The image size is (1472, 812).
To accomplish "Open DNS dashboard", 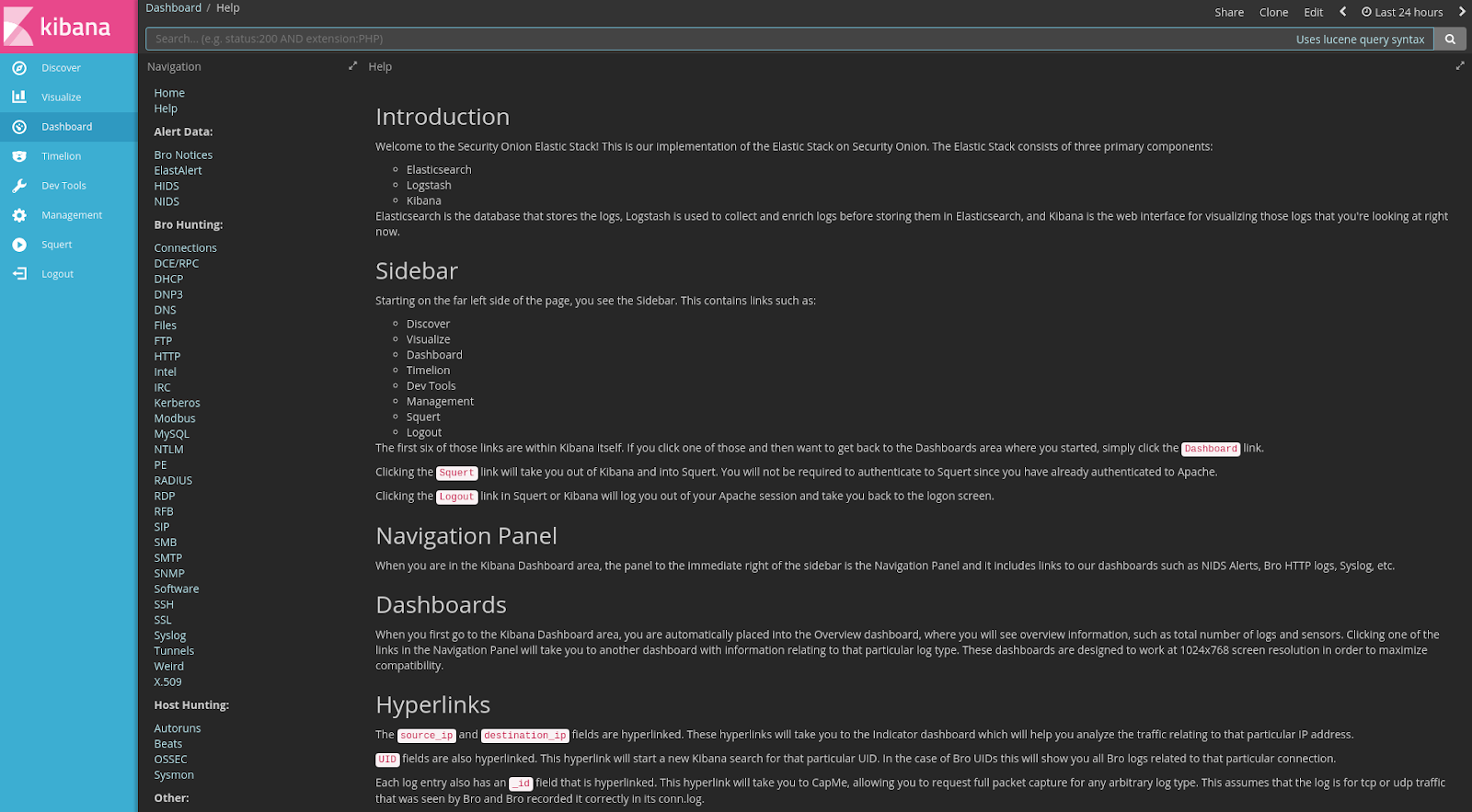I will [x=165, y=311].
